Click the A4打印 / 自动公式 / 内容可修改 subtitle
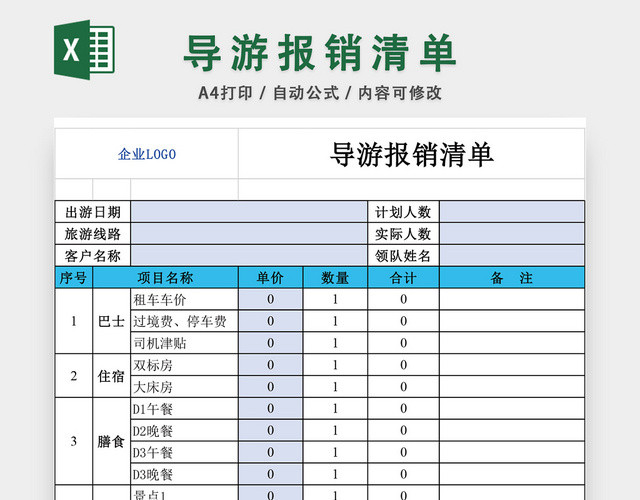The height and width of the screenshot is (500, 640). click(320, 93)
